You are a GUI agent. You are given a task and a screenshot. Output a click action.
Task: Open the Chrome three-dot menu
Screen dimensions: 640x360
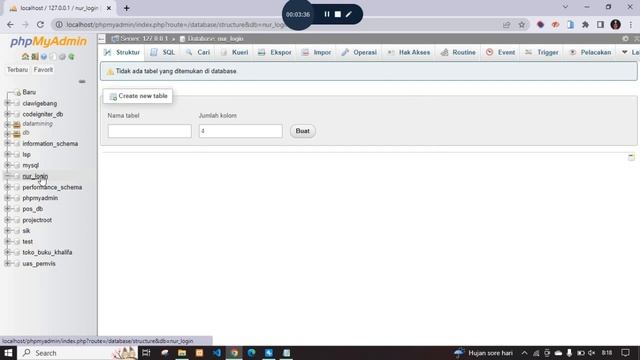click(x=631, y=25)
